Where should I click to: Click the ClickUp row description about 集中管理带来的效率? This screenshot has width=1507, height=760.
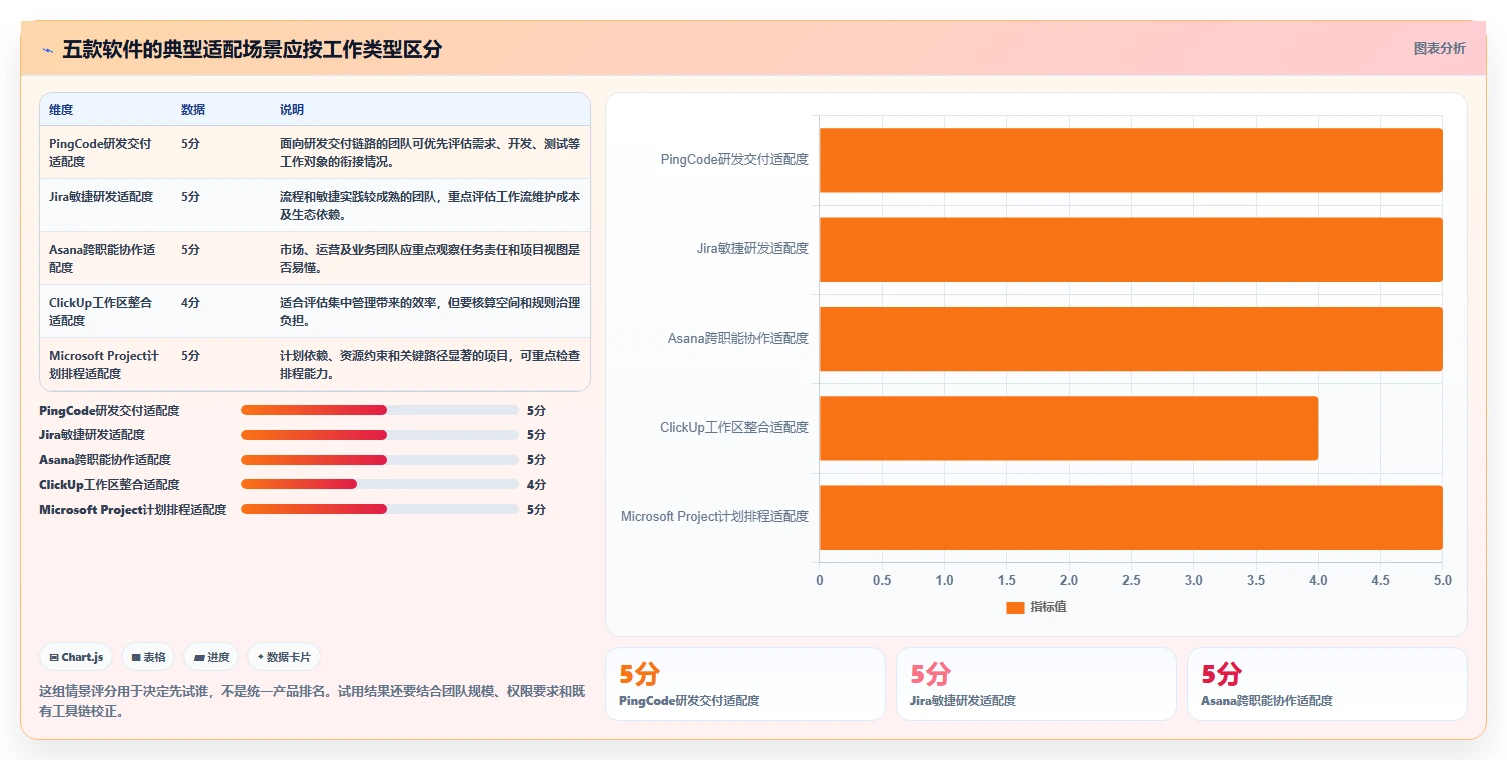coord(430,311)
